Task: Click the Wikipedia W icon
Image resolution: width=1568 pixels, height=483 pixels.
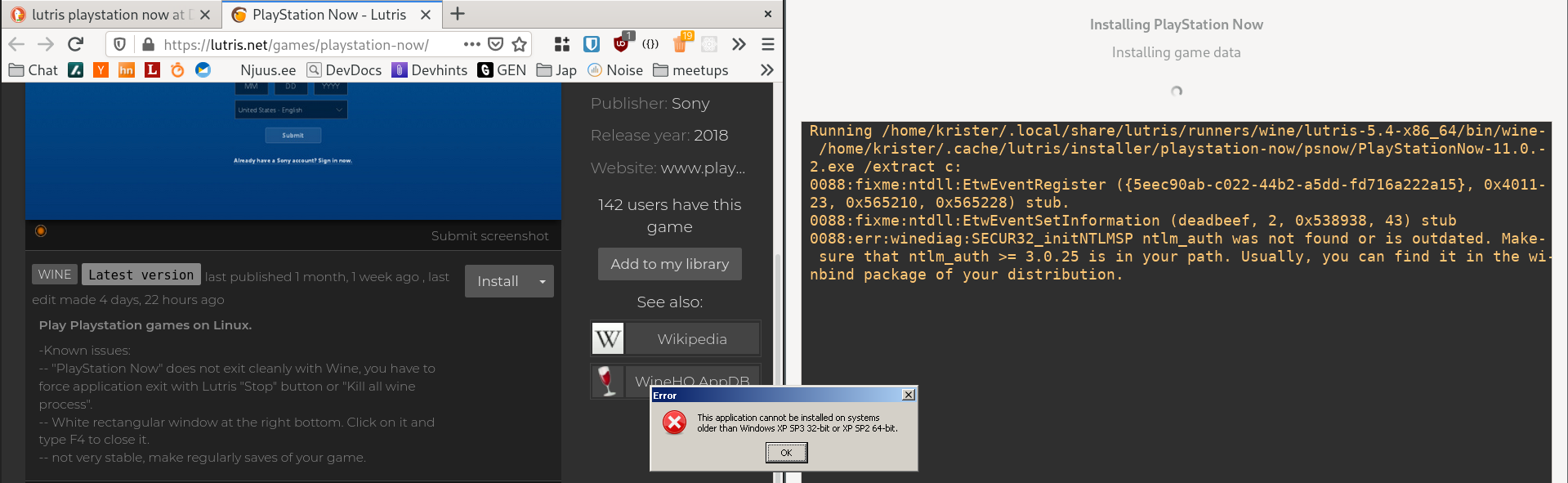Action: pyautogui.click(x=608, y=338)
